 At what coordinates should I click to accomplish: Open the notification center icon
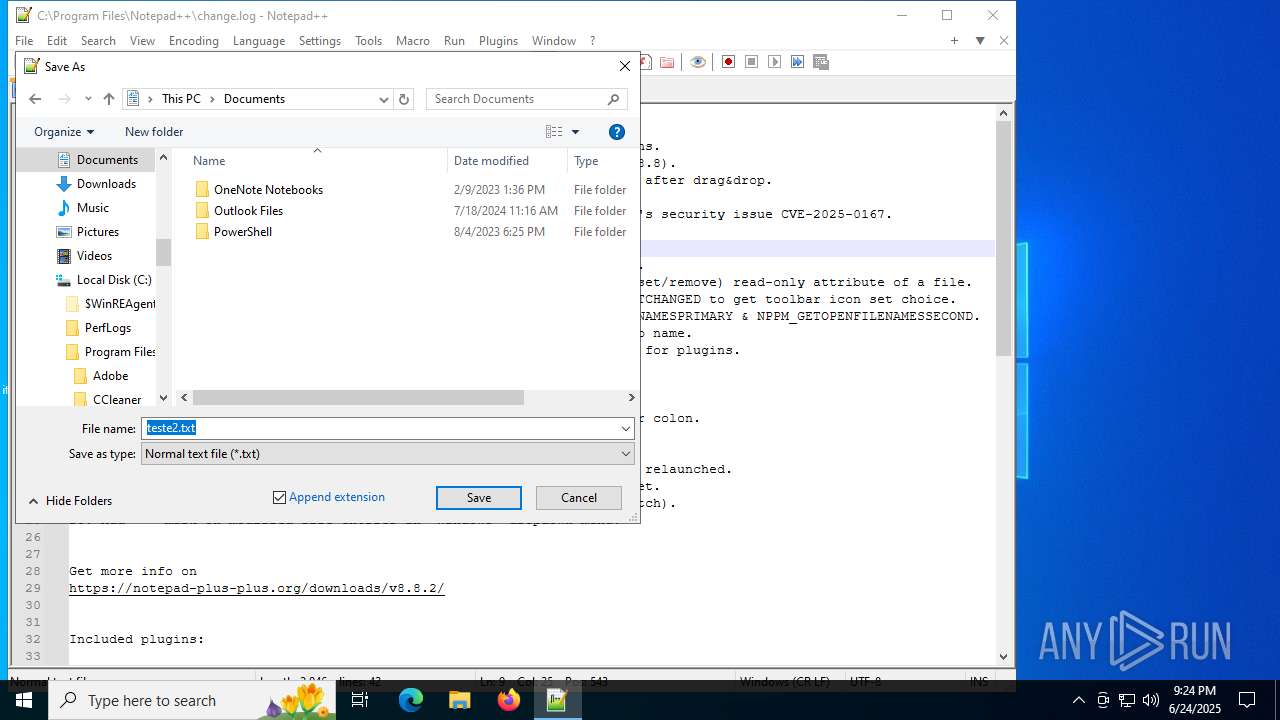[1248, 700]
